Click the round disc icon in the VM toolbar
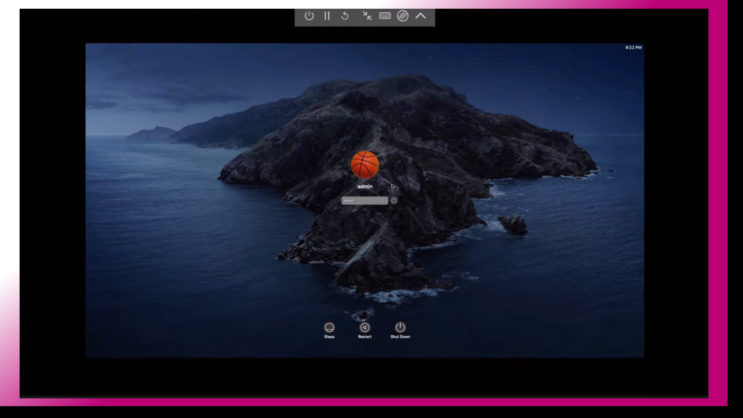 click(402, 16)
